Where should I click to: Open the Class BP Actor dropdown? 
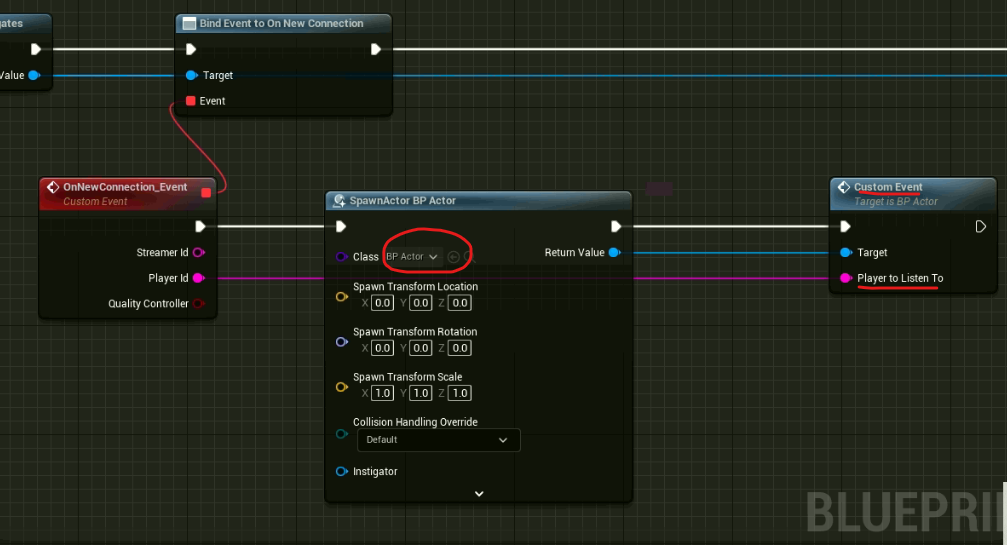point(412,257)
